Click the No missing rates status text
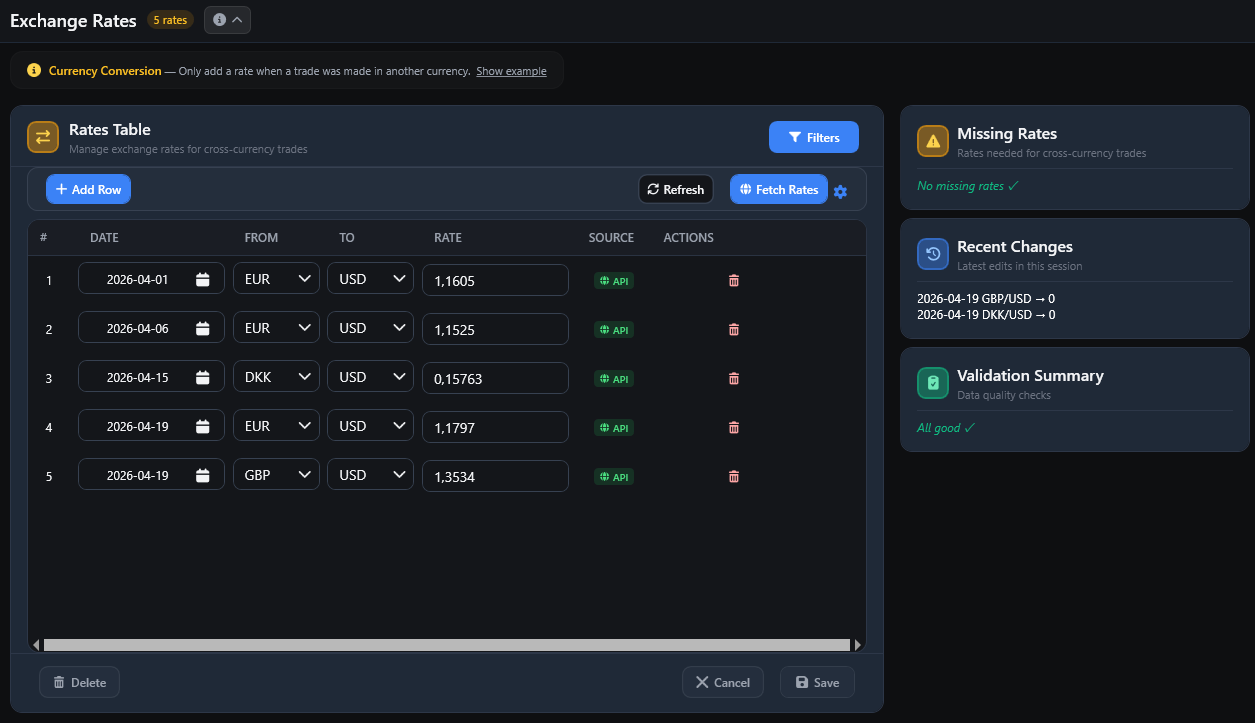This screenshot has width=1255, height=723. coord(967,186)
